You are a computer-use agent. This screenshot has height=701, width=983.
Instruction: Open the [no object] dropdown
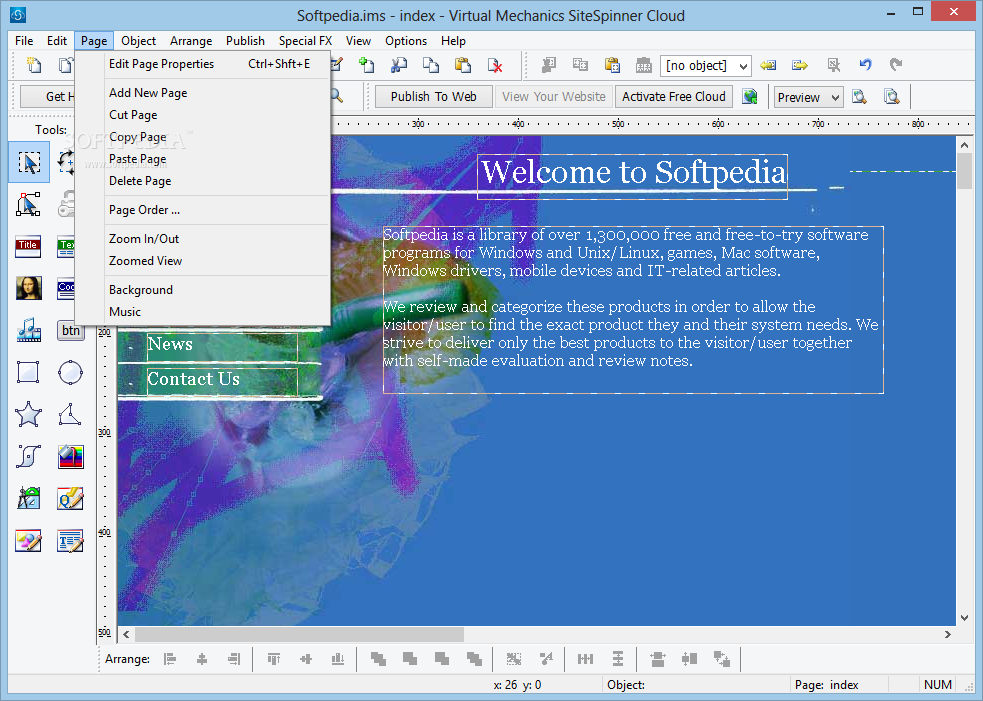click(705, 65)
